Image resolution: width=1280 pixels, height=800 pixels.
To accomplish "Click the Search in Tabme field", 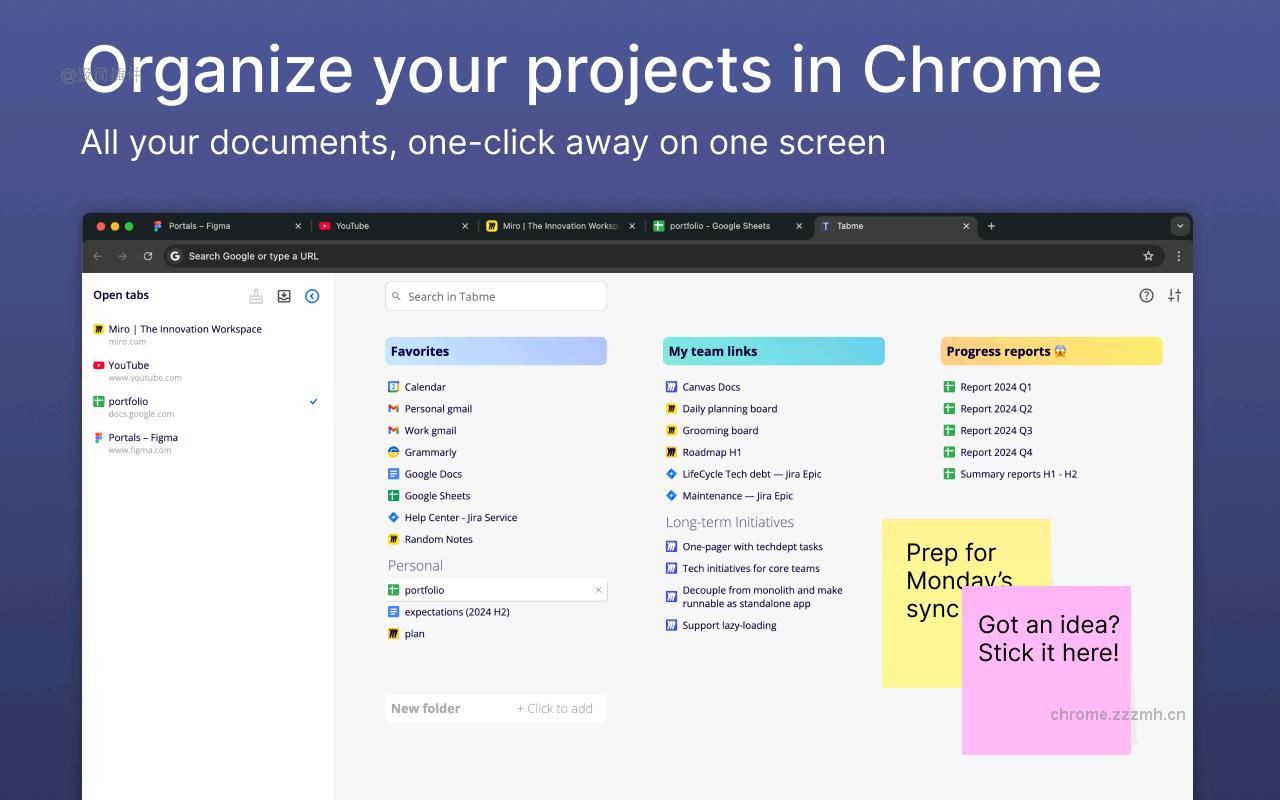I will click(x=496, y=296).
